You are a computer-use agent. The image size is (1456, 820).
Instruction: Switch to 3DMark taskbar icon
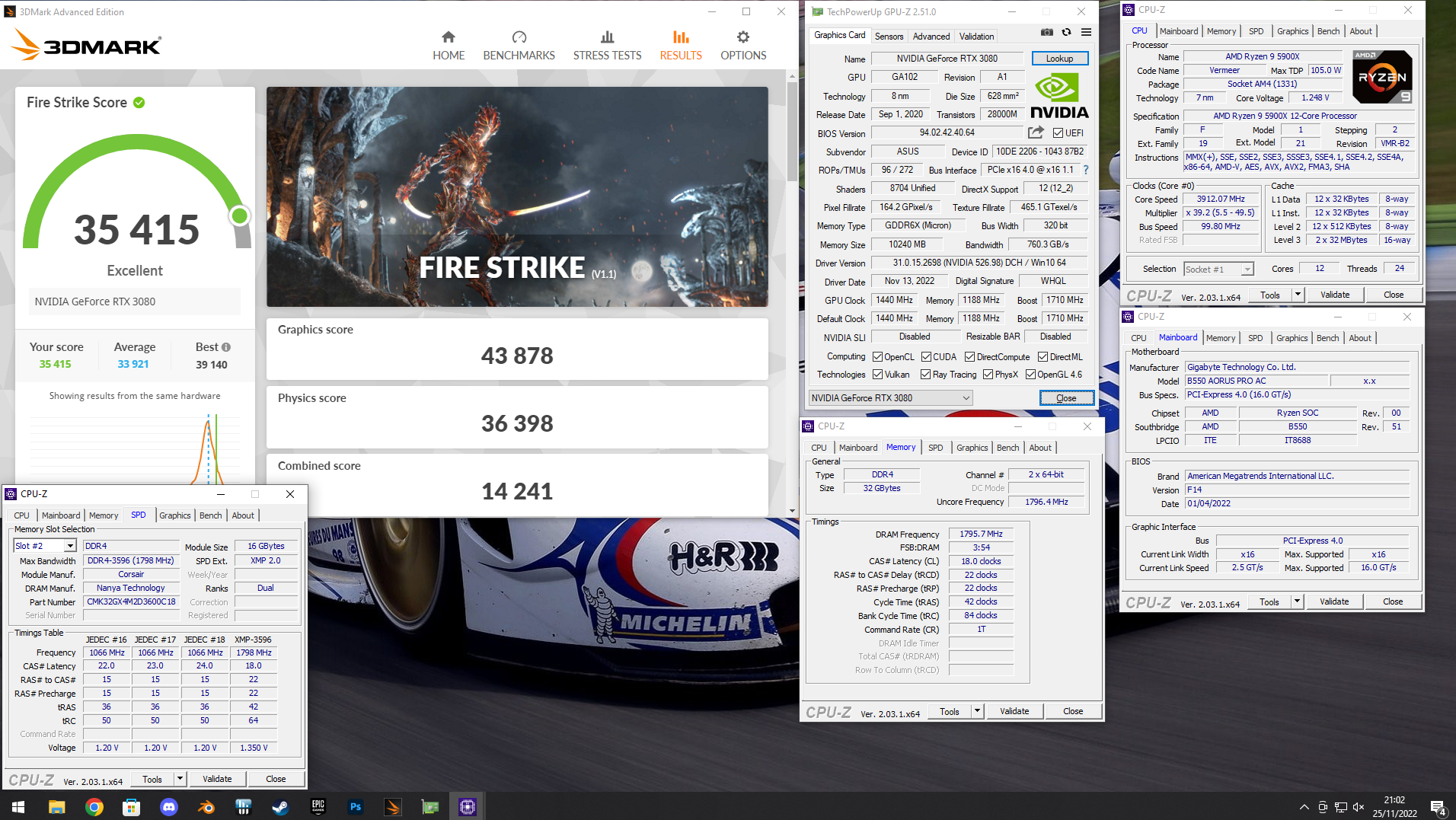393,806
